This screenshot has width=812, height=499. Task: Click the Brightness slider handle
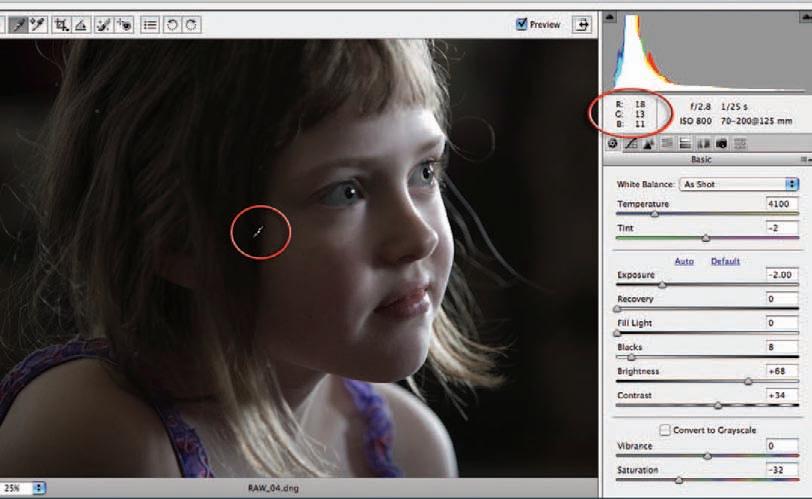point(748,381)
